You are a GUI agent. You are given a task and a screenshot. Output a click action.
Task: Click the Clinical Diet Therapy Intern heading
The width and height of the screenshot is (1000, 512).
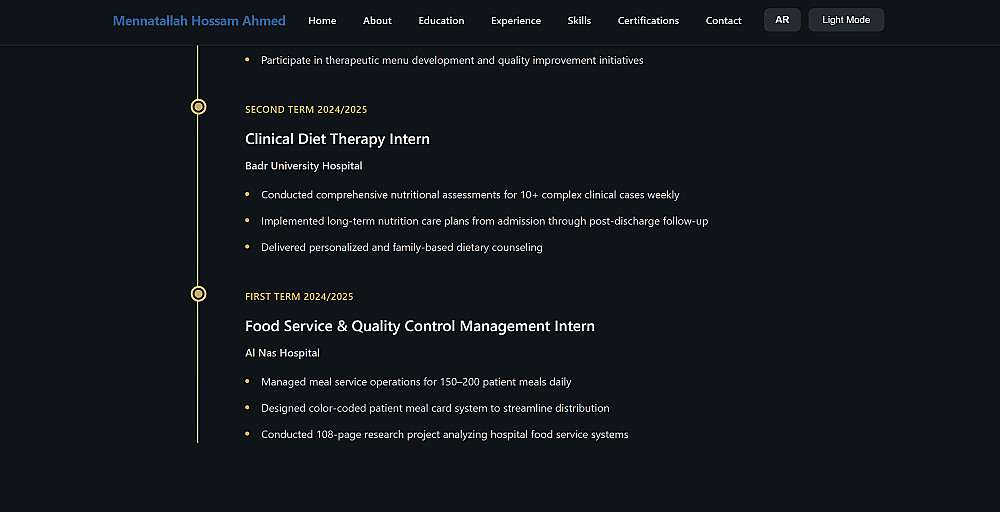(x=337, y=139)
